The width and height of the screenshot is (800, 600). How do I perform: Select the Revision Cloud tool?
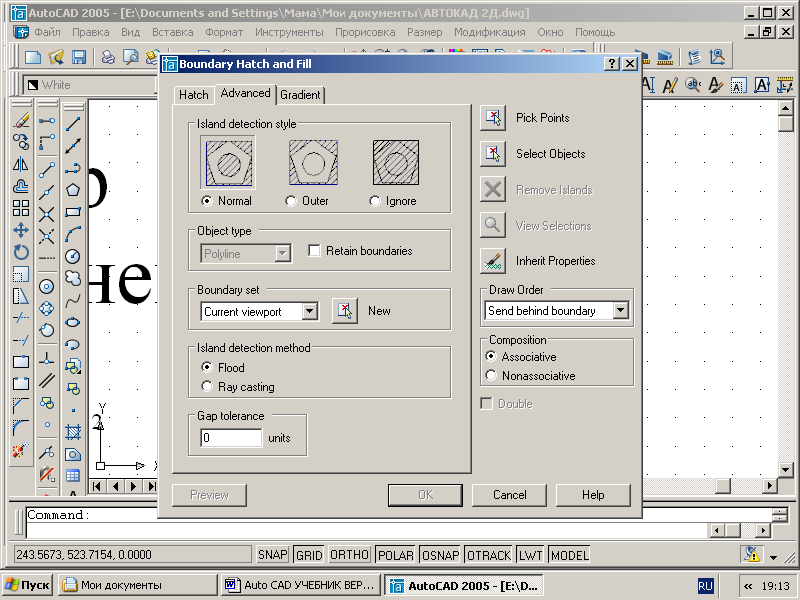point(73,278)
